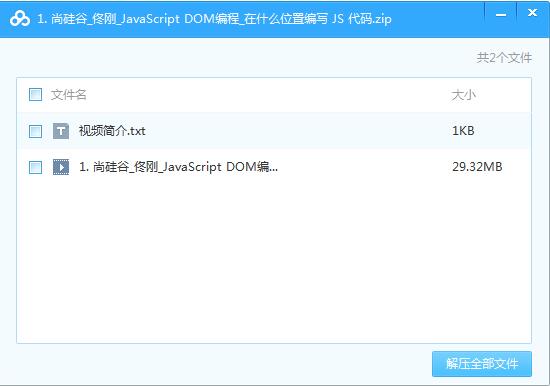Viewport: 550px width, 386px height.
Task: Close the zip preview window
Action: pyautogui.click(x=532, y=13)
